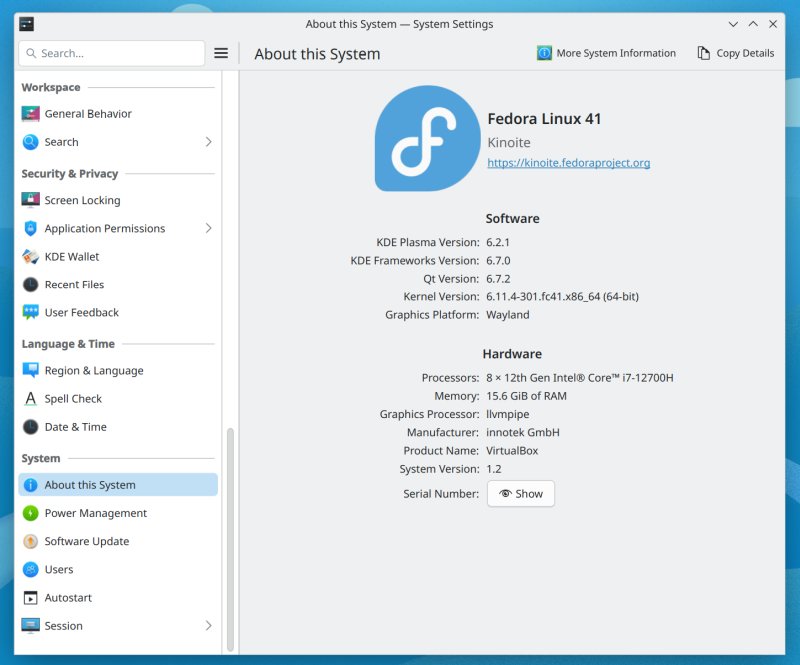Click the Application Permissions shield icon
Screen dimensions: 800x665
pyautogui.click(x=31, y=228)
